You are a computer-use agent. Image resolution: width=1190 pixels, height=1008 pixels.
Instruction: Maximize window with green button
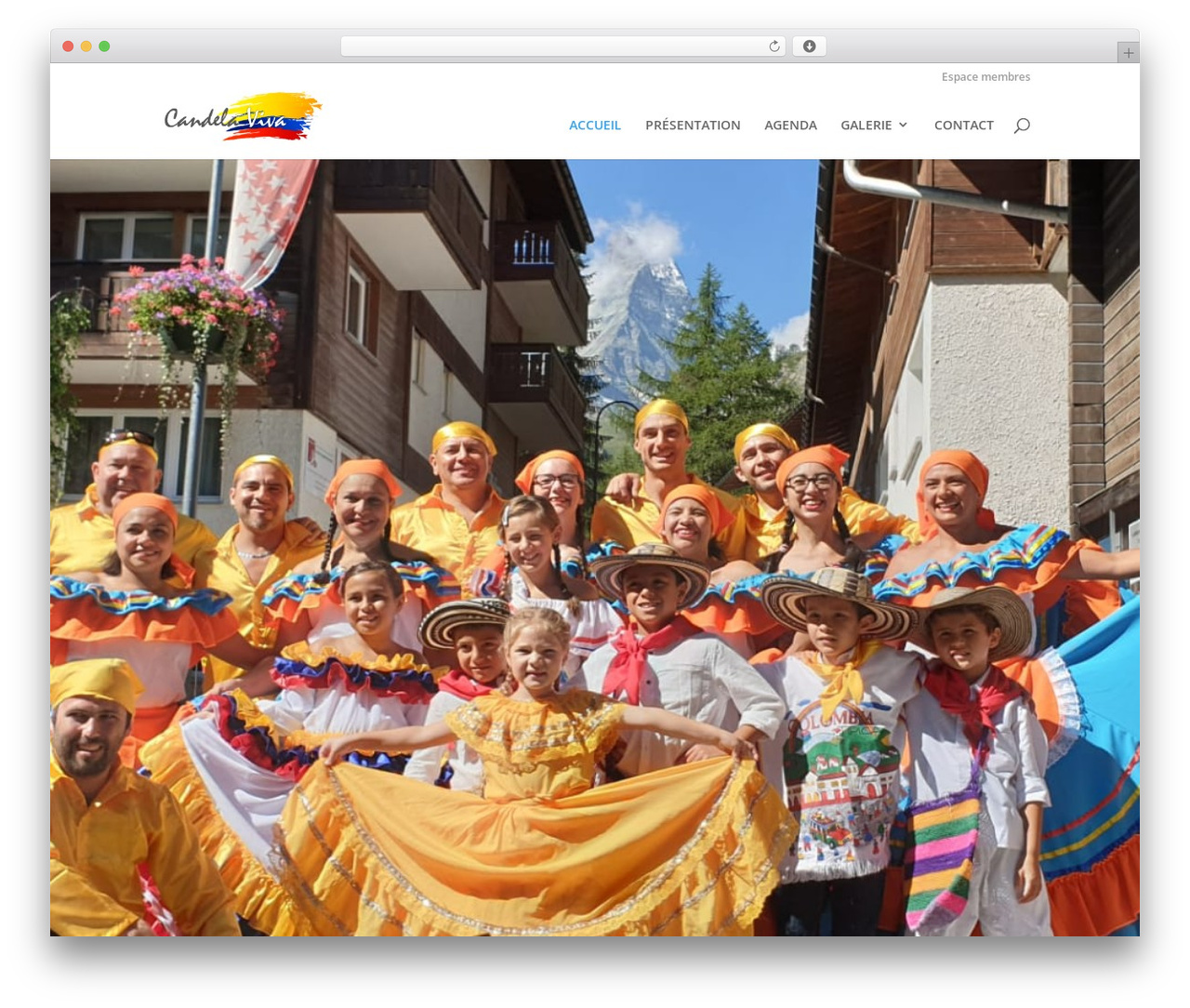tap(104, 46)
